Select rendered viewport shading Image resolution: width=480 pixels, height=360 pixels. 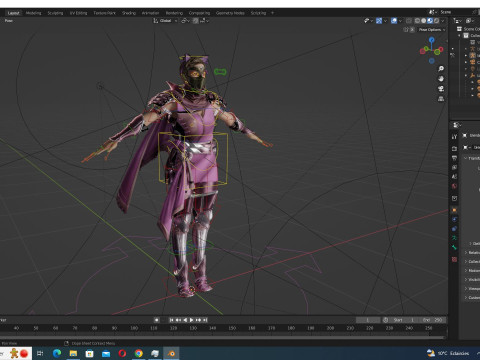[436, 21]
